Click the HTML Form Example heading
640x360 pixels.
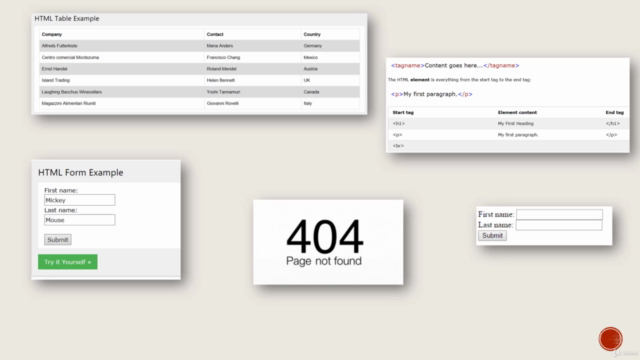80,173
